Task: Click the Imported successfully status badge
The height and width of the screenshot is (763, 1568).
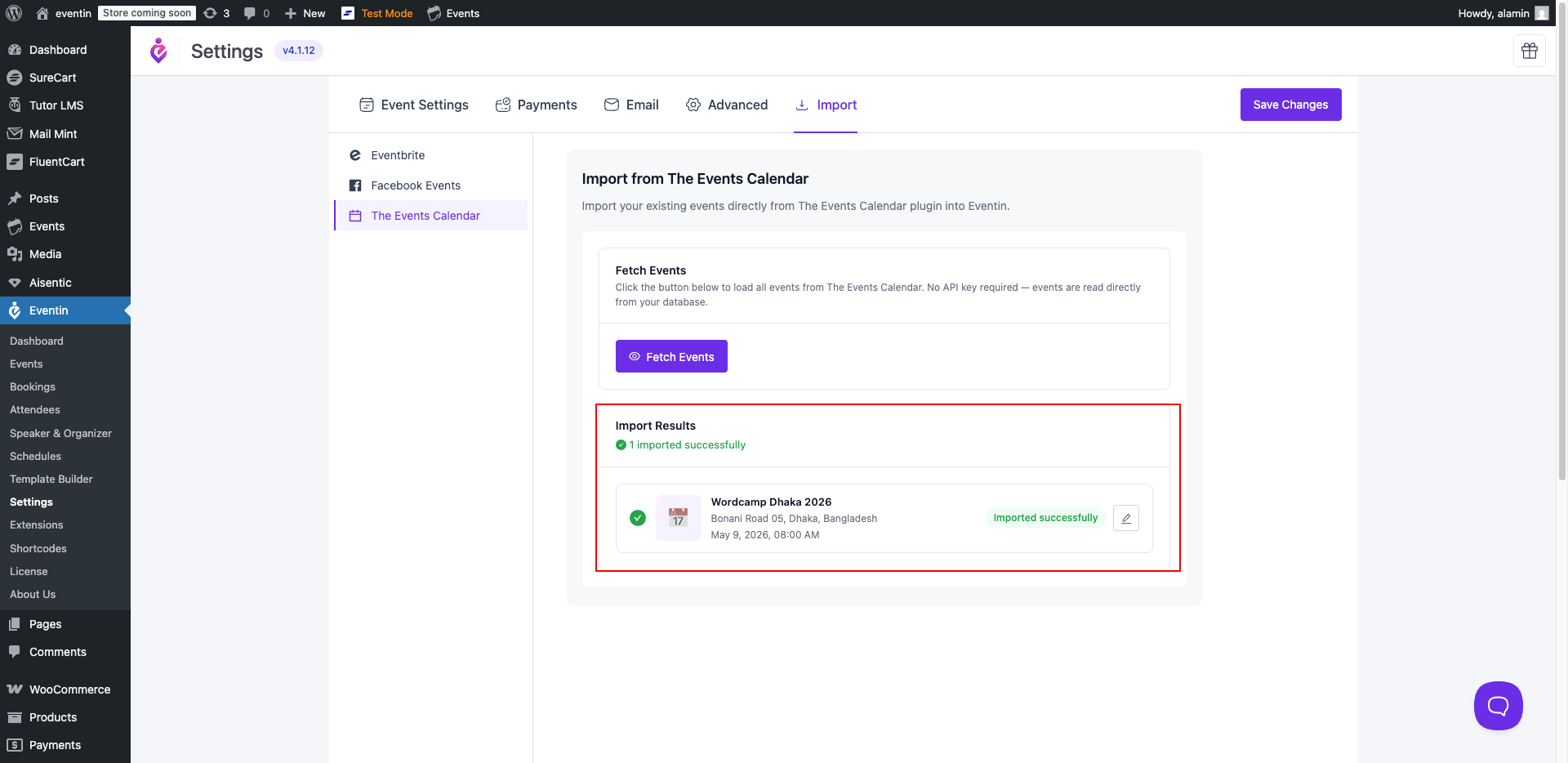Action: point(1045,518)
